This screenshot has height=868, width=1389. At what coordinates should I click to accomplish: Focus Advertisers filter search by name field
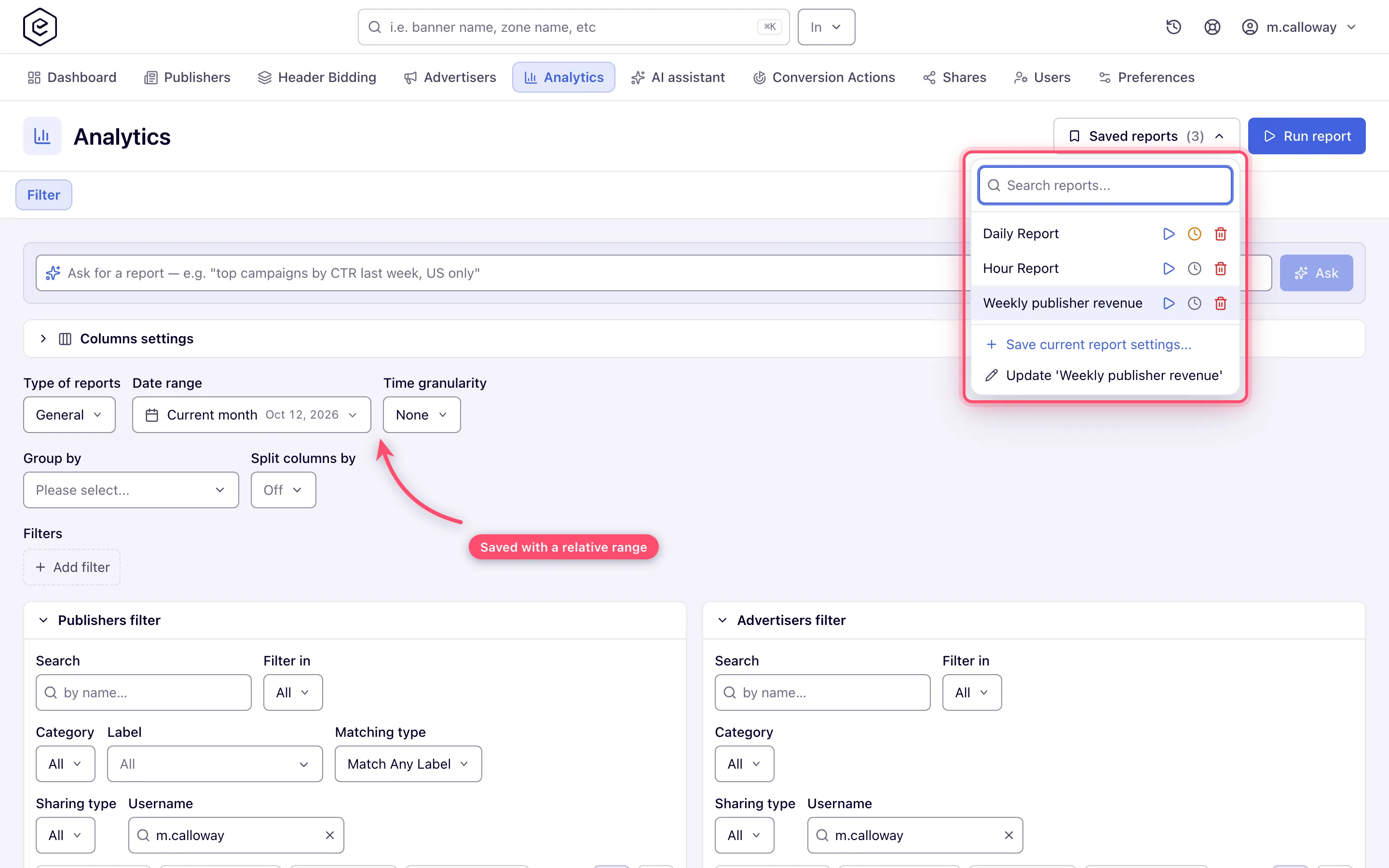click(822, 692)
